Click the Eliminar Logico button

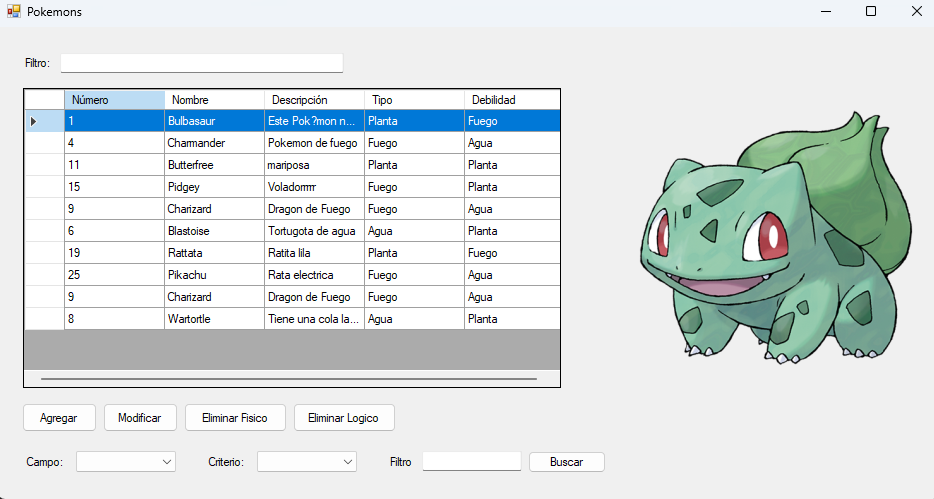[343, 417]
